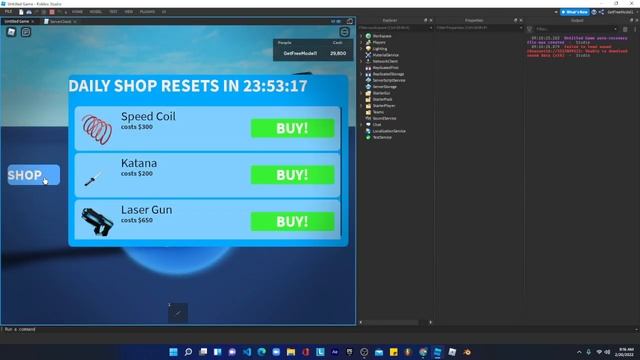The image size is (640, 360).
Task: Click the Output filter funnel icon
Action: point(529,29)
